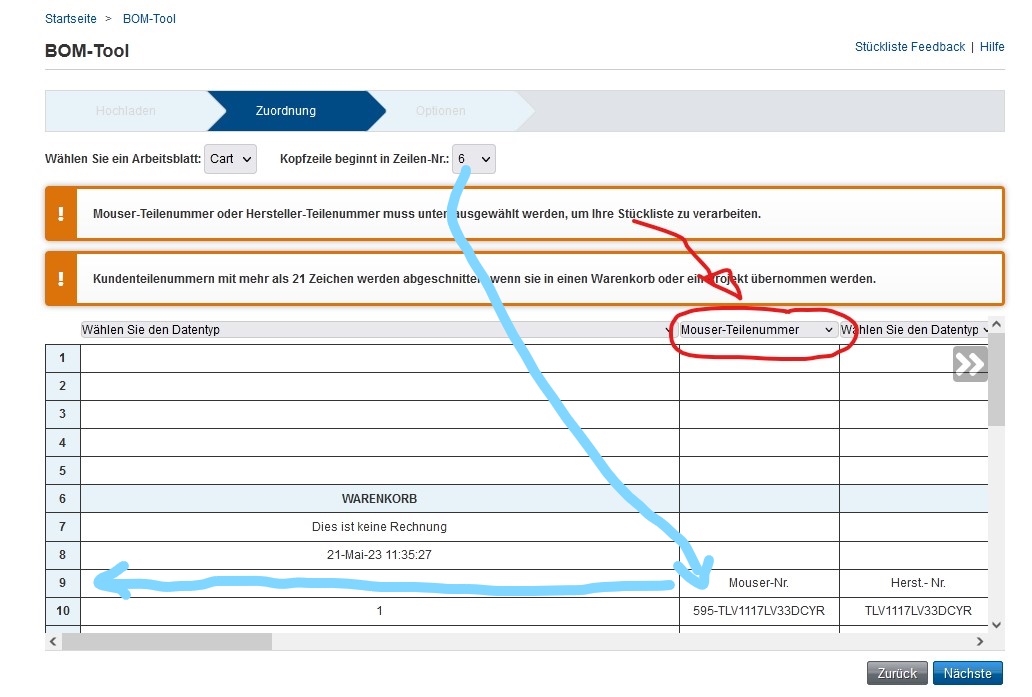Select the Zuordnung step
This screenshot has width=1032, height=697.
tap(286, 111)
